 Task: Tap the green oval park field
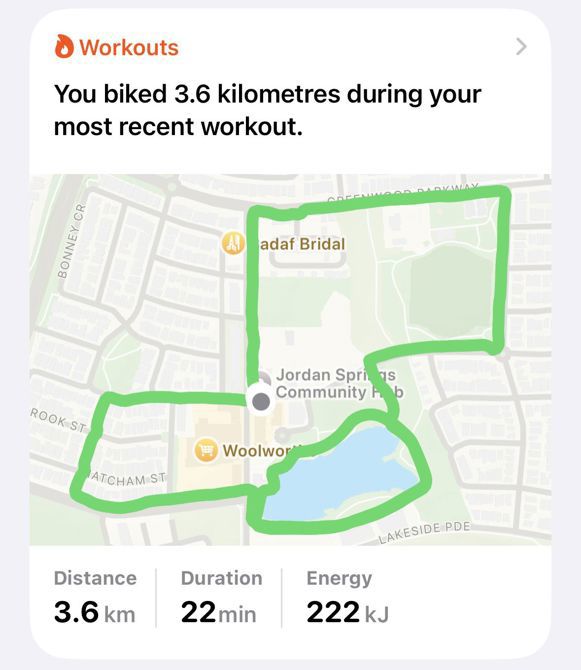pyautogui.click(x=451, y=291)
